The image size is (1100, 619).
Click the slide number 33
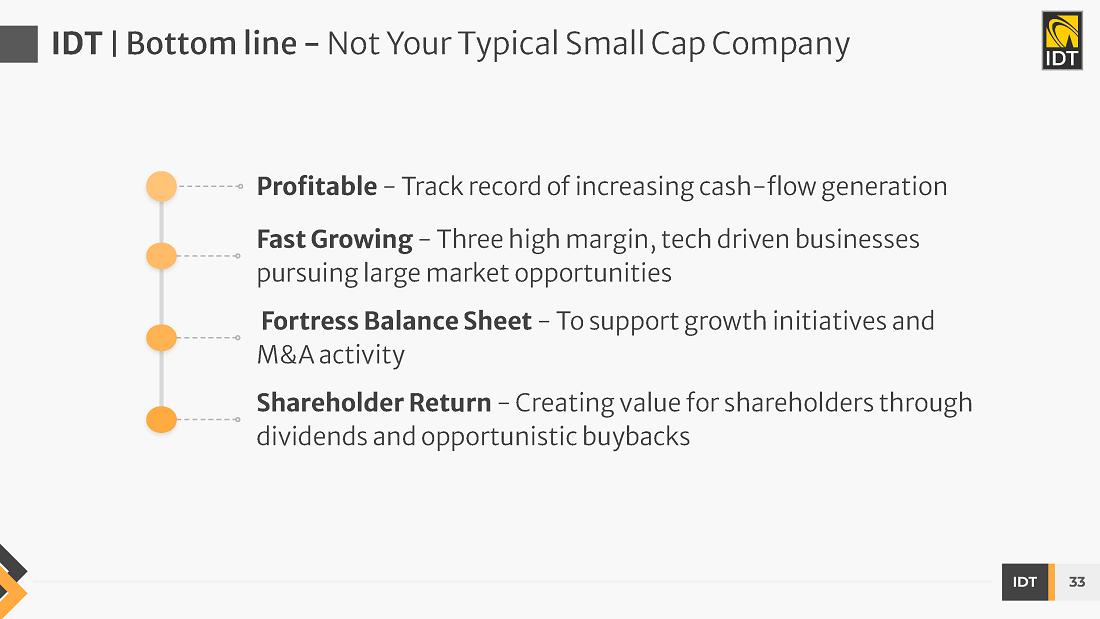tap(1077, 582)
